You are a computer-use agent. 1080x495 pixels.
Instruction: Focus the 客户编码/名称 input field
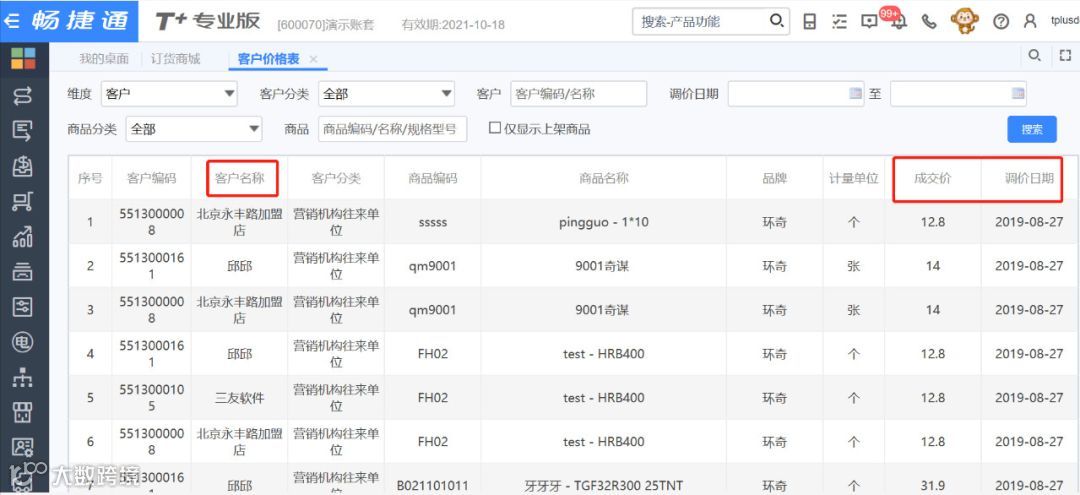pyautogui.click(x=579, y=94)
